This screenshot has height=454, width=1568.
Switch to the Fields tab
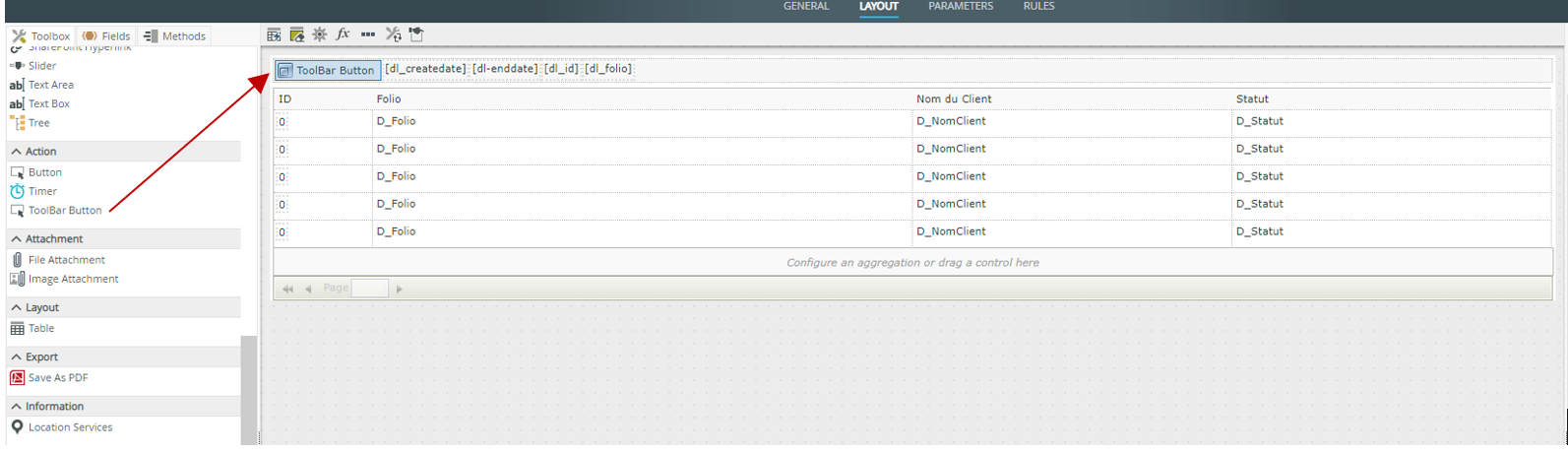[106, 36]
